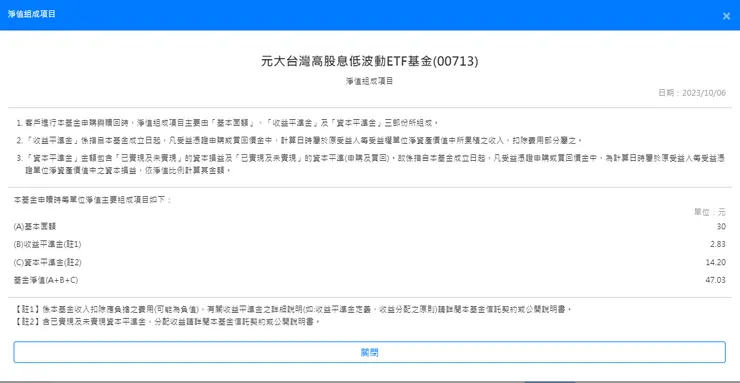Click the 淨值組成項目 header label in blue bar
This screenshot has width=740, height=383.
point(32,14)
